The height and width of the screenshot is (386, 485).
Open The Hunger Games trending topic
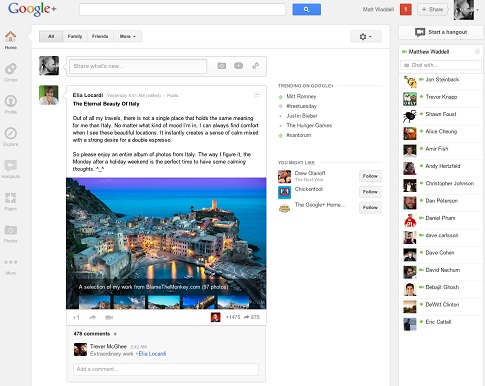[309, 125]
